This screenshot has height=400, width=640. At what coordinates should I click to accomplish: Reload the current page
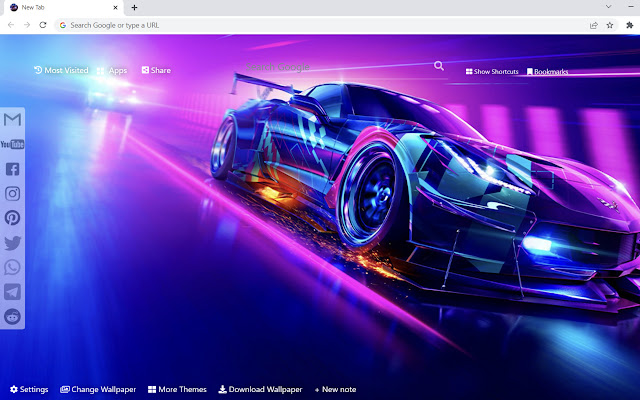click(43, 25)
